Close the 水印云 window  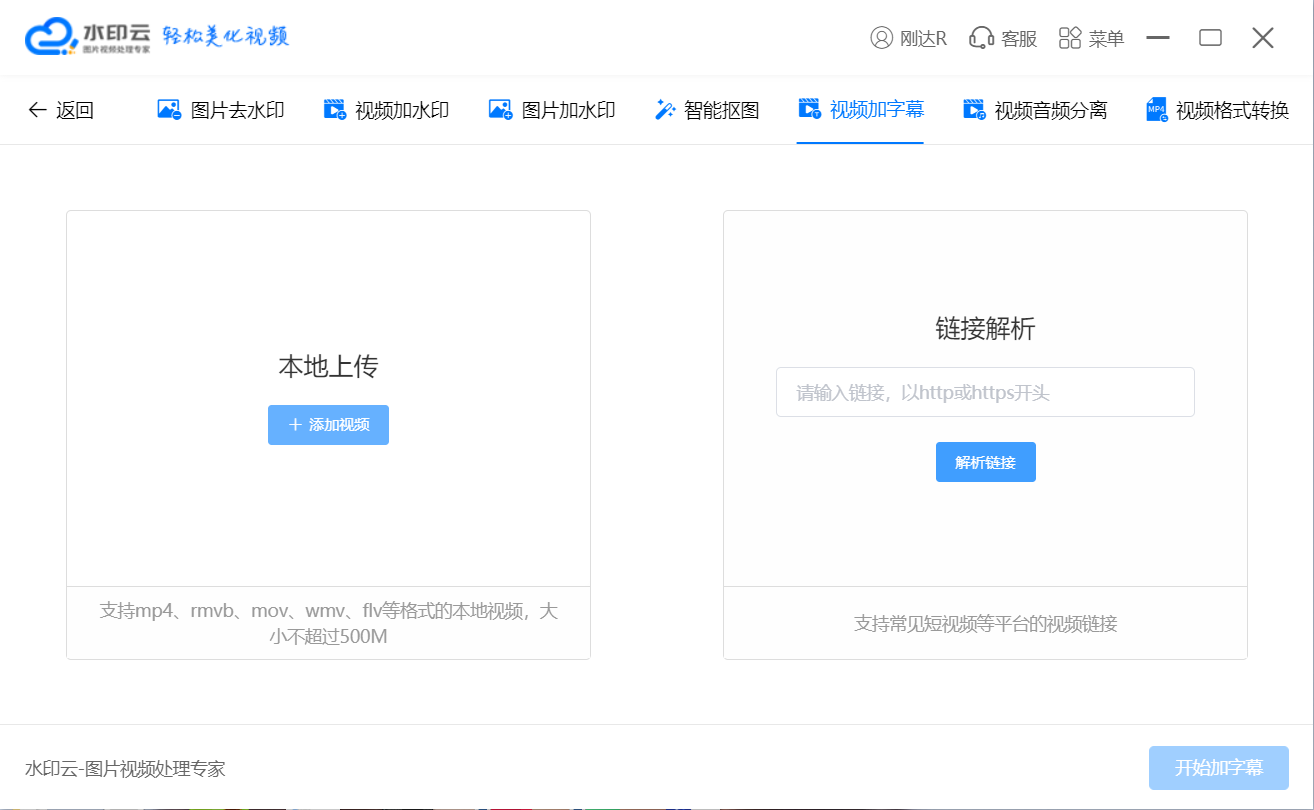pyautogui.click(x=1263, y=38)
